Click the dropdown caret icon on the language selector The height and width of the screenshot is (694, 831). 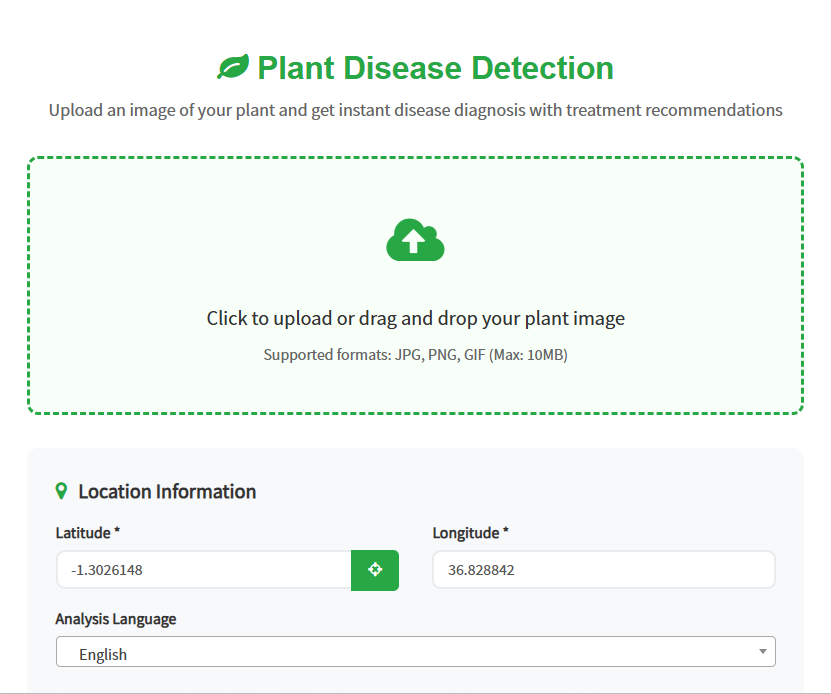(x=763, y=651)
